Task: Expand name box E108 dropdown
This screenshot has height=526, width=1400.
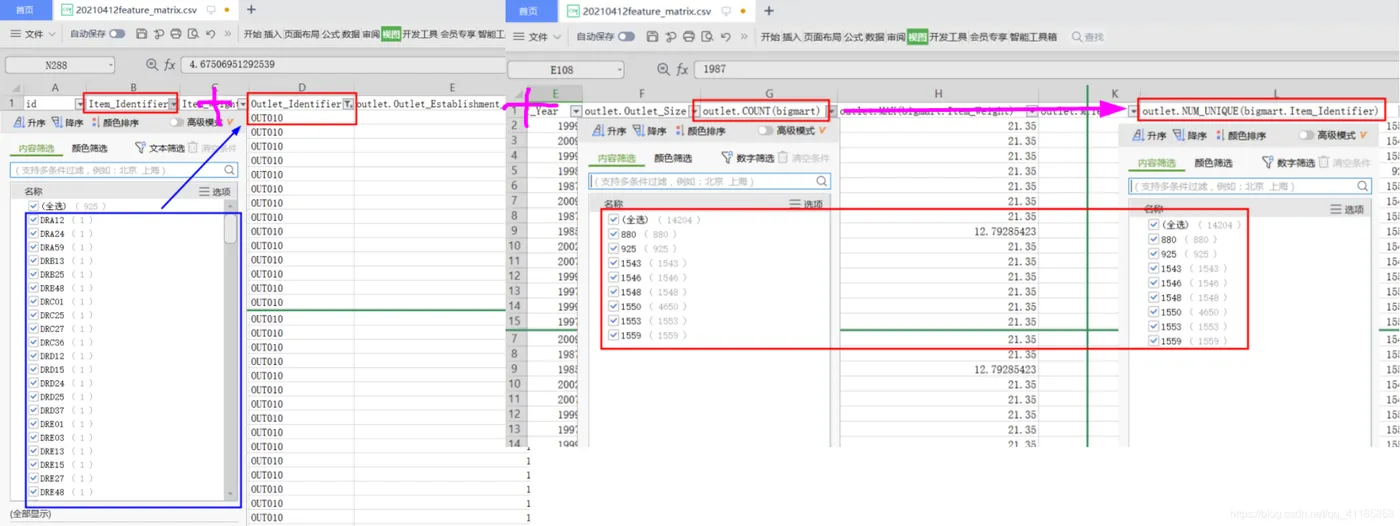Action: 618,70
